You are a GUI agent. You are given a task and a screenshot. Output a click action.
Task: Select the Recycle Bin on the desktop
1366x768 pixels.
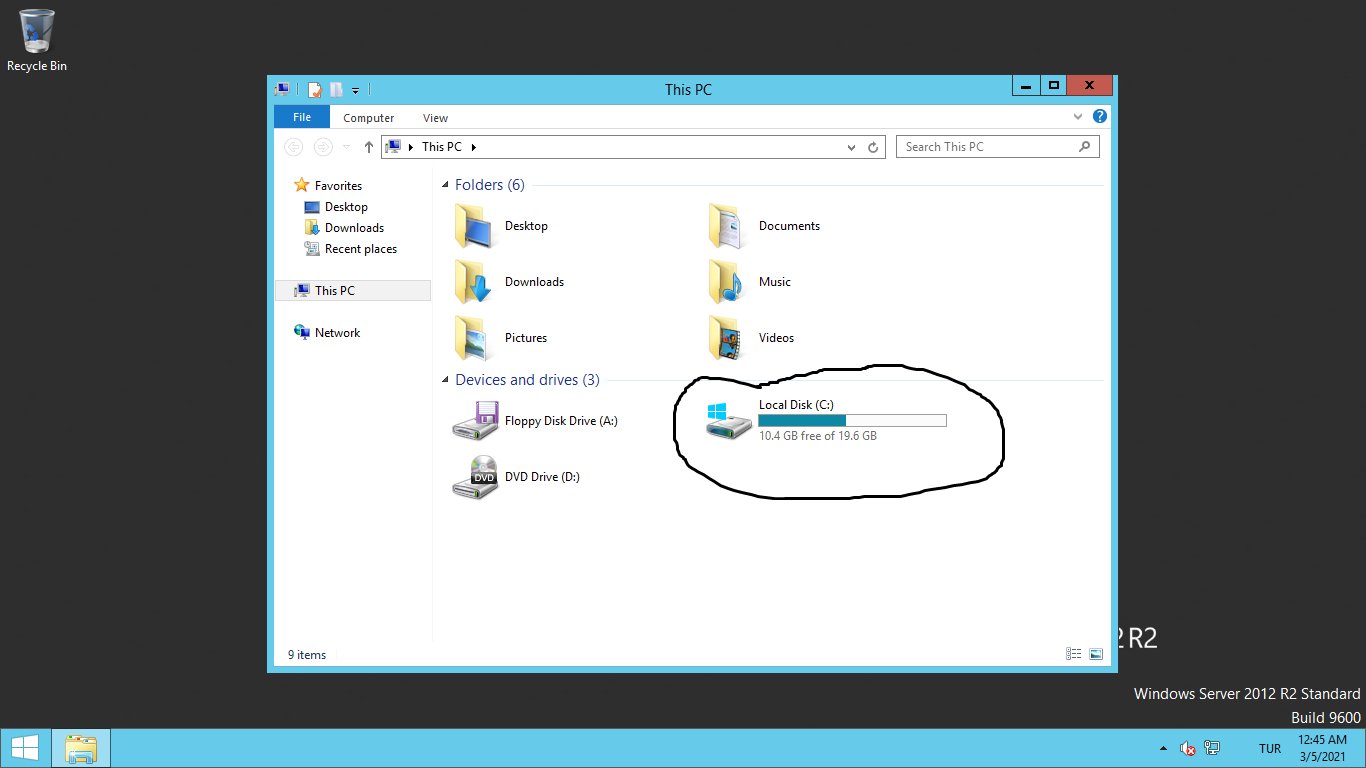point(37,41)
